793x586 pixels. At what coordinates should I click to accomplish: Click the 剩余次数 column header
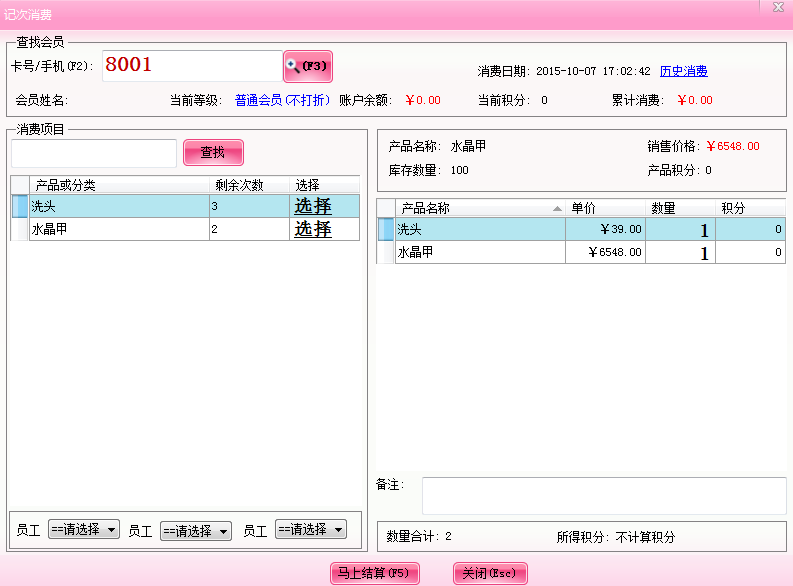tap(249, 185)
